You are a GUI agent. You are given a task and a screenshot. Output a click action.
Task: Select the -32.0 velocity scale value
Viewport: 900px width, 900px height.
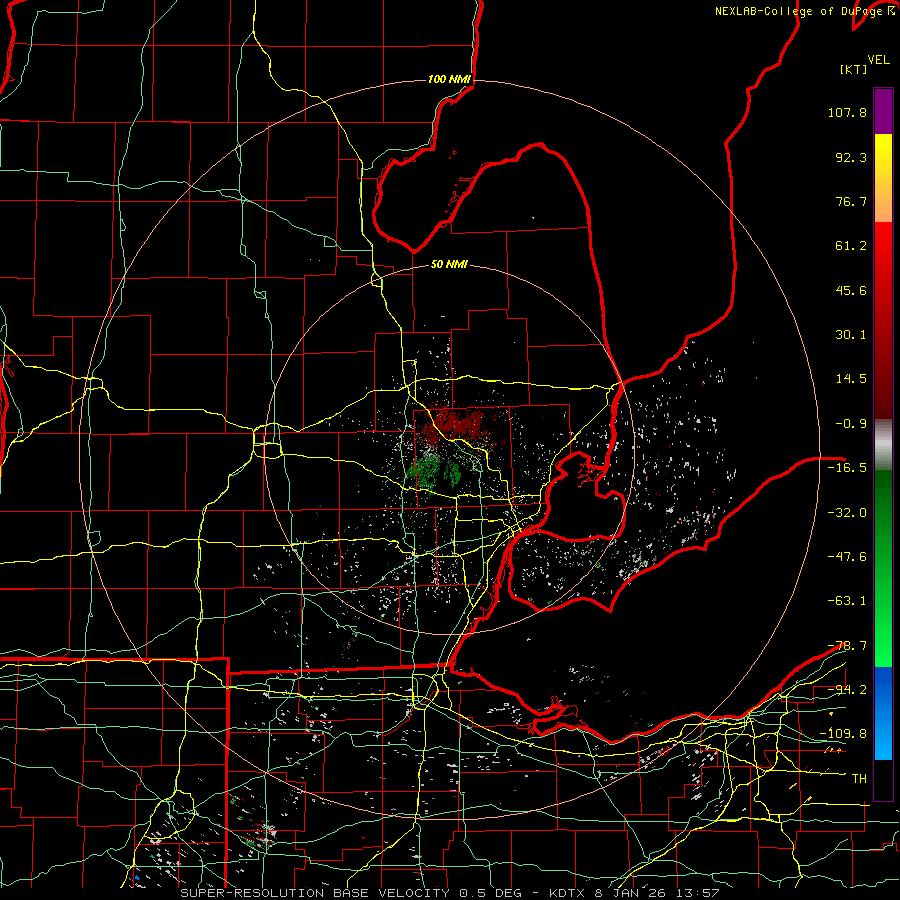(847, 513)
